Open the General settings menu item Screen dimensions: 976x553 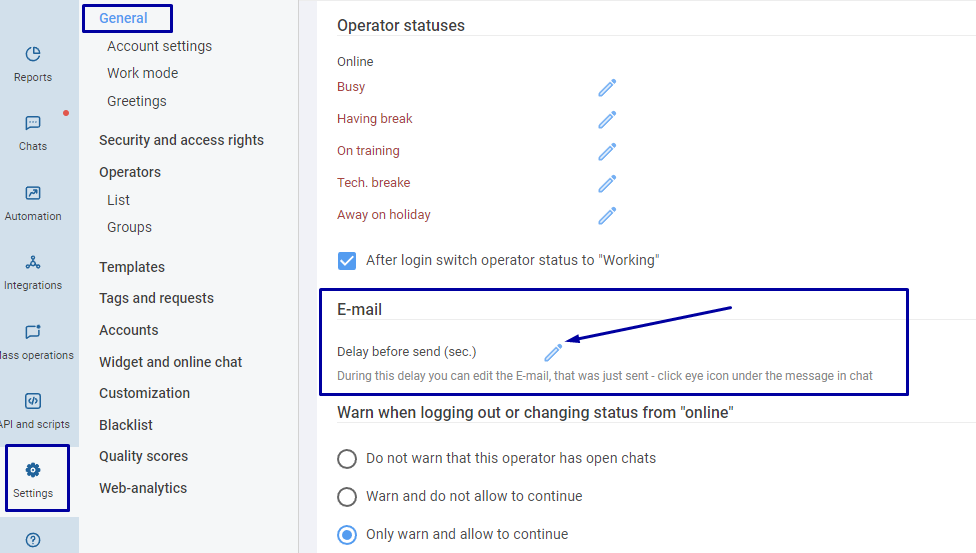[x=123, y=18]
